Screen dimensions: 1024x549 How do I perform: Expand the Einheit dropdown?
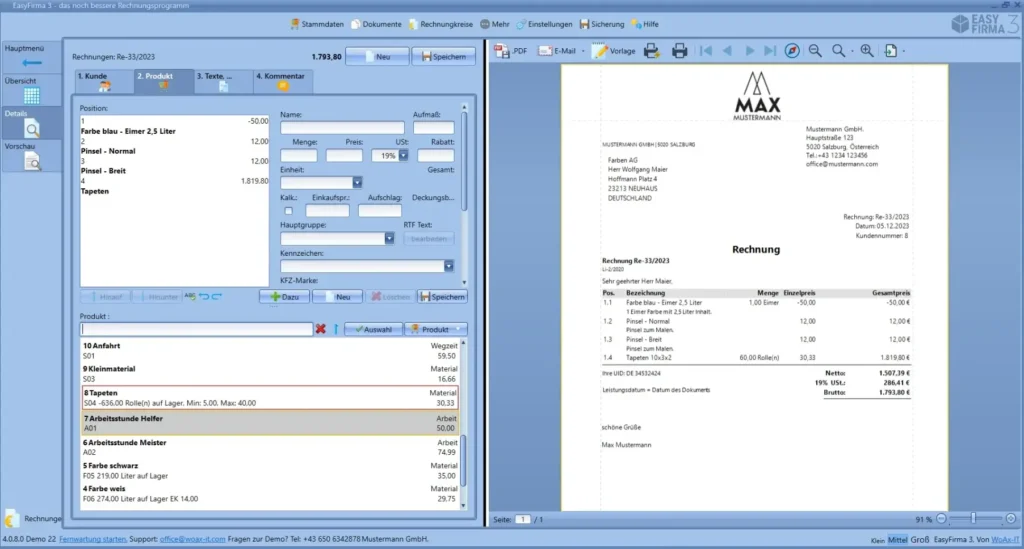tap(357, 183)
